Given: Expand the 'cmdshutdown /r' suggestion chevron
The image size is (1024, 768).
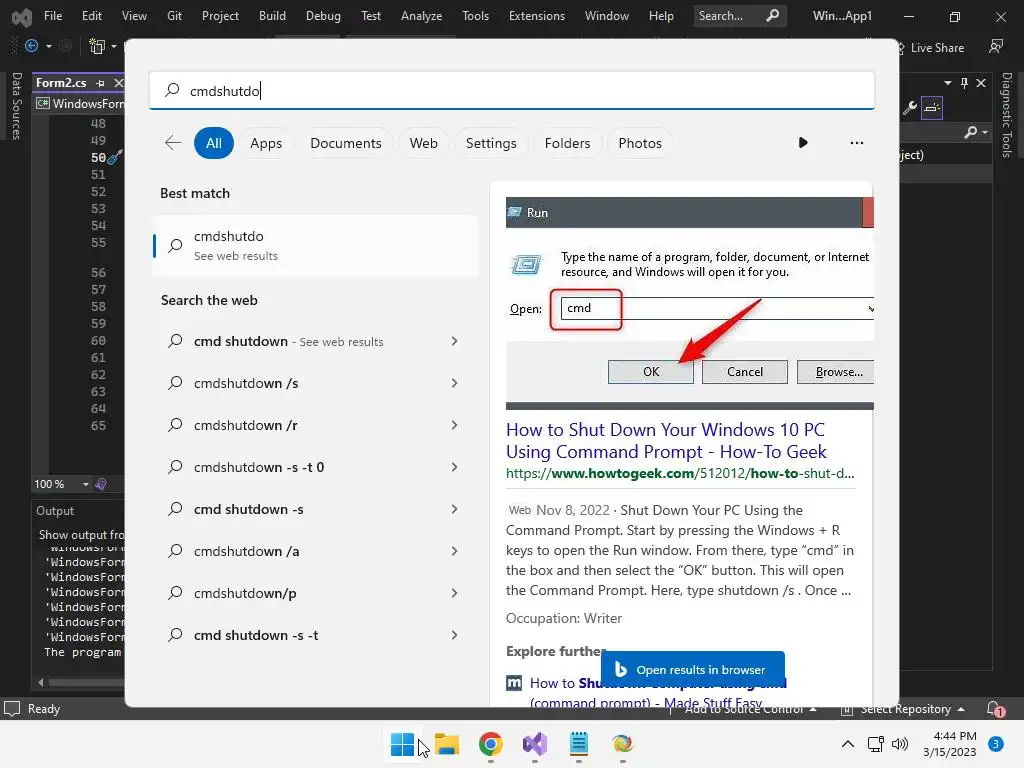Looking at the screenshot, I should (x=455, y=425).
